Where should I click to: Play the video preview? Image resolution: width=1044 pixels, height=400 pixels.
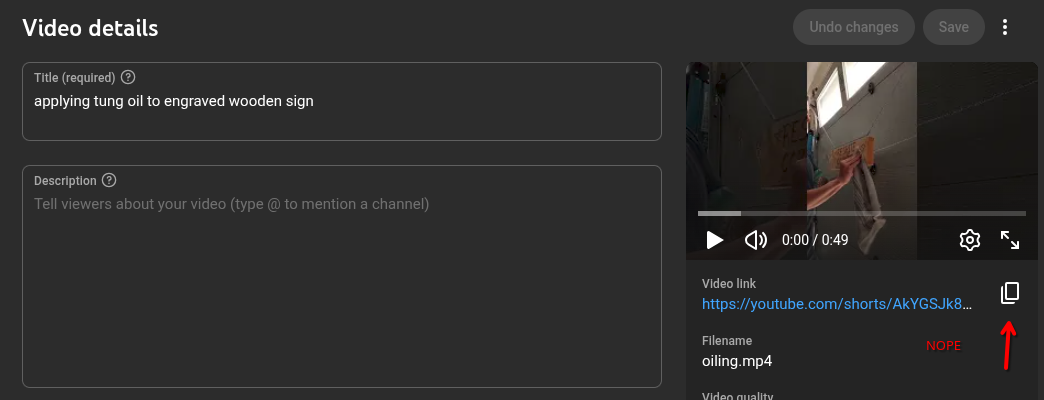pyautogui.click(x=714, y=240)
